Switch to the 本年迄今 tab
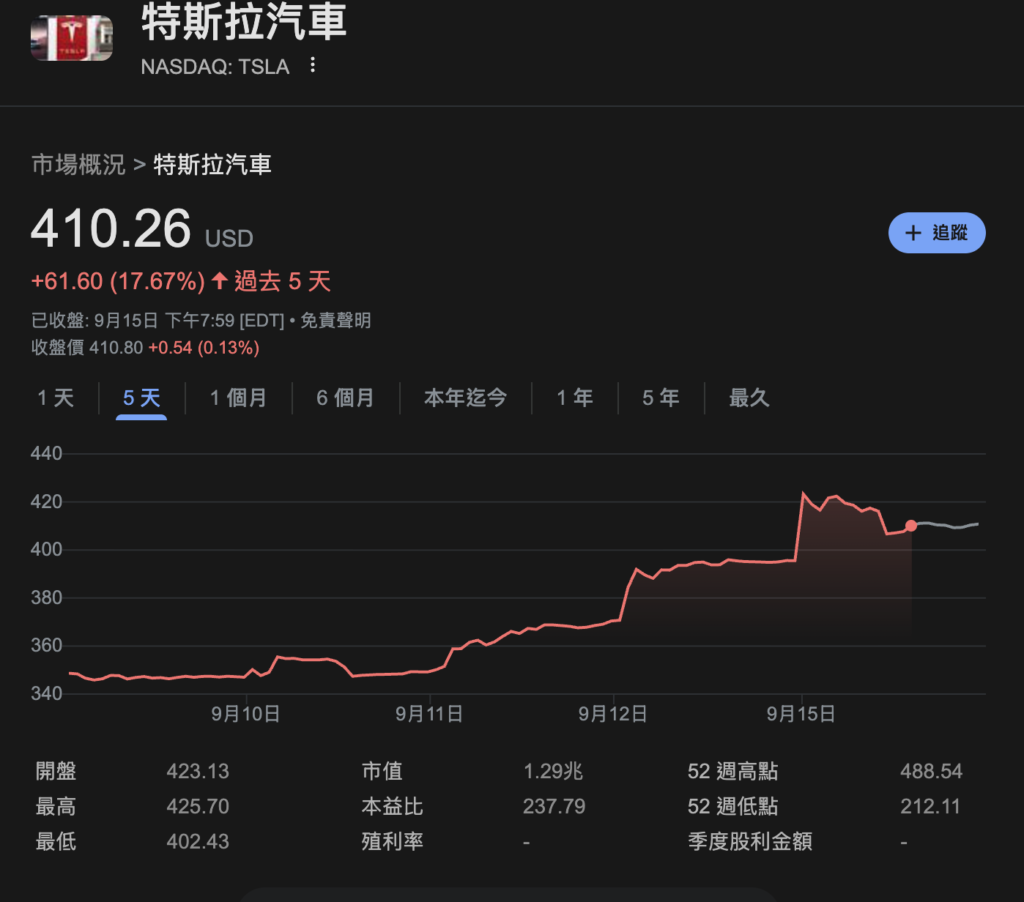Screen dimensions: 1024x902 (x=465, y=398)
